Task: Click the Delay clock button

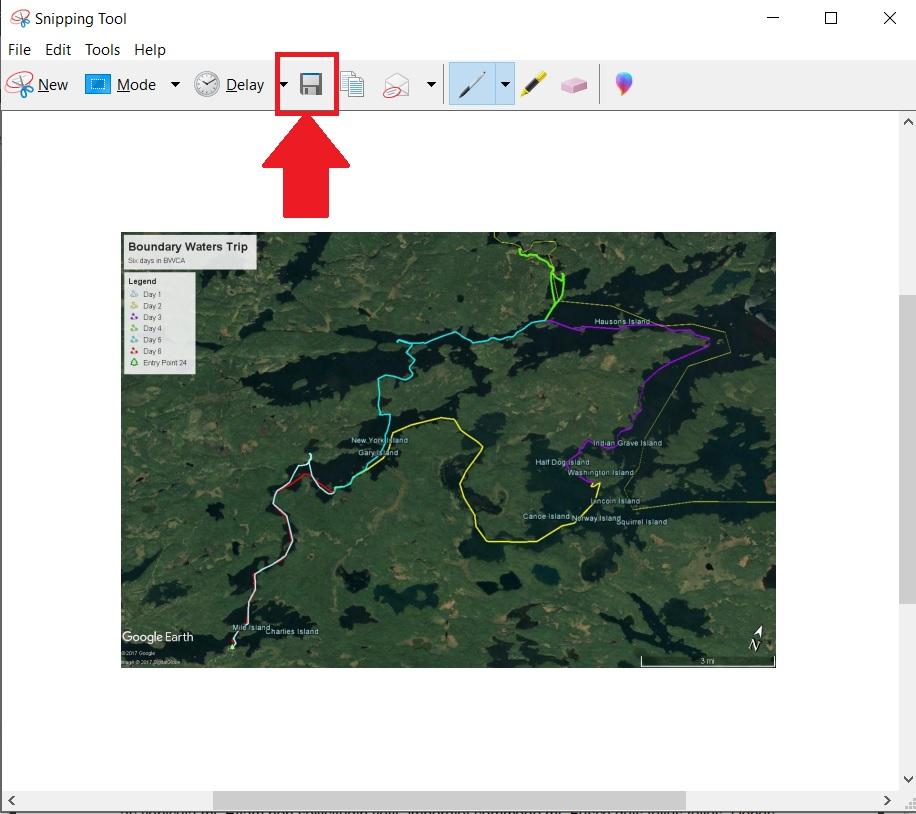Action: 229,85
